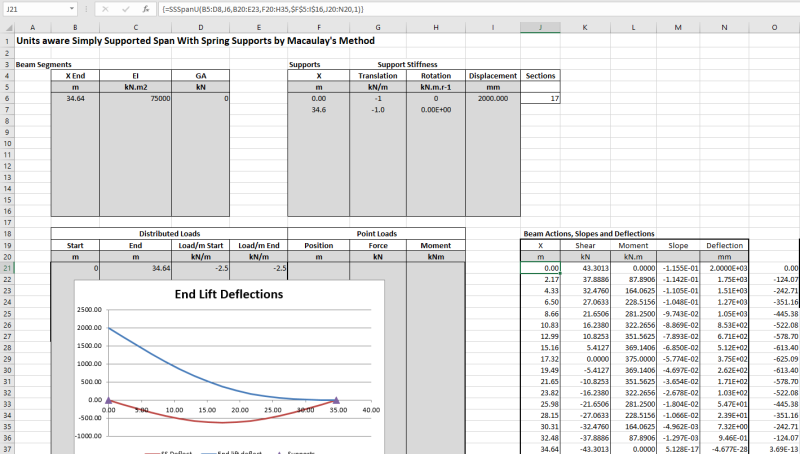This screenshot has width=800, height=454.
Task: Click the 'Beam Segments' label cell
Action: (44, 64)
